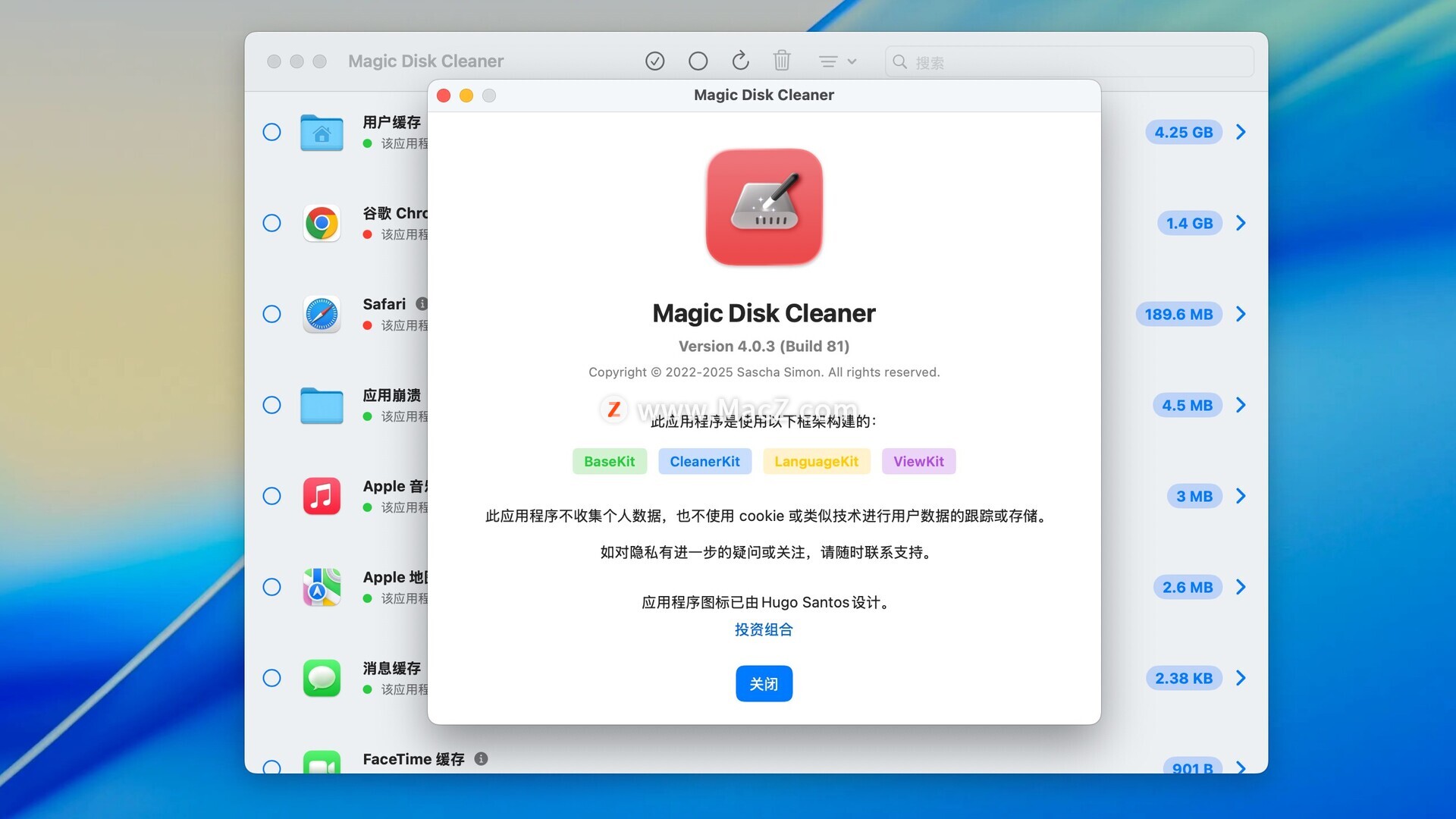The height and width of the screenshot is (819, 1456).
Task: Click the Google Chrome app icon
Action: pyautogui.click(x=322, y=223)
